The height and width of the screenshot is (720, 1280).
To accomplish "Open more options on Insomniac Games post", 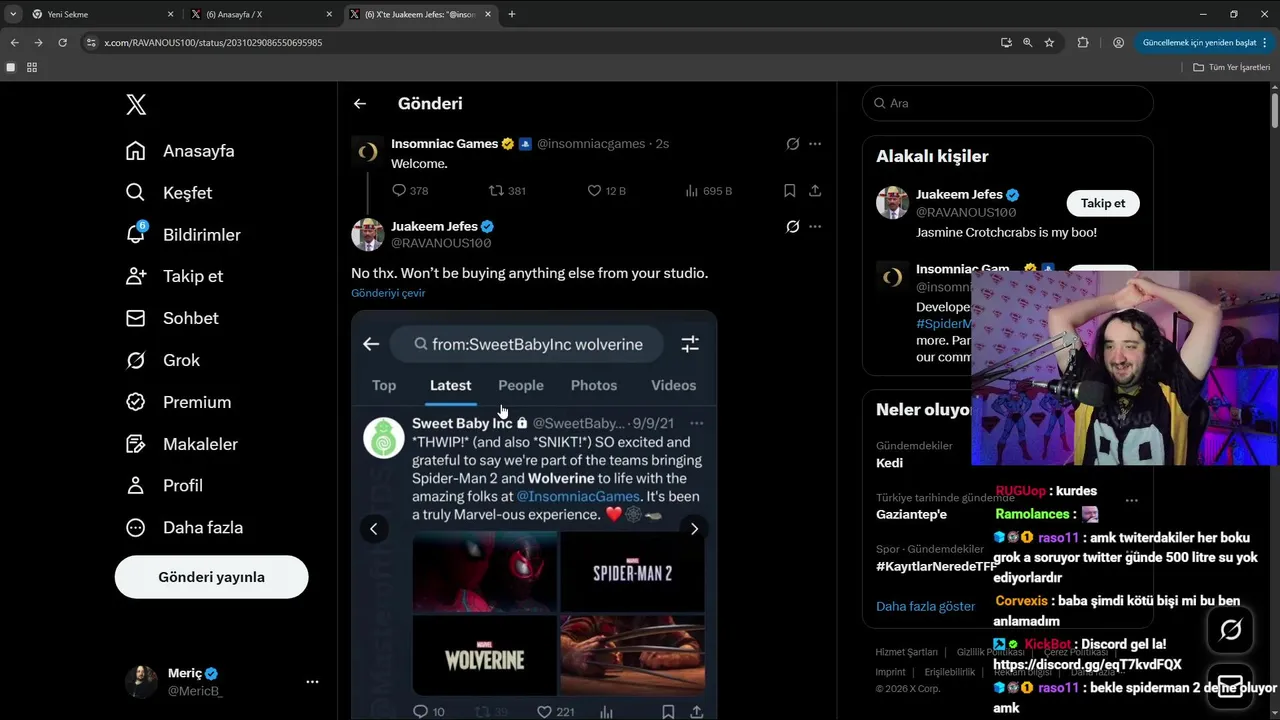I will point(815,144).
